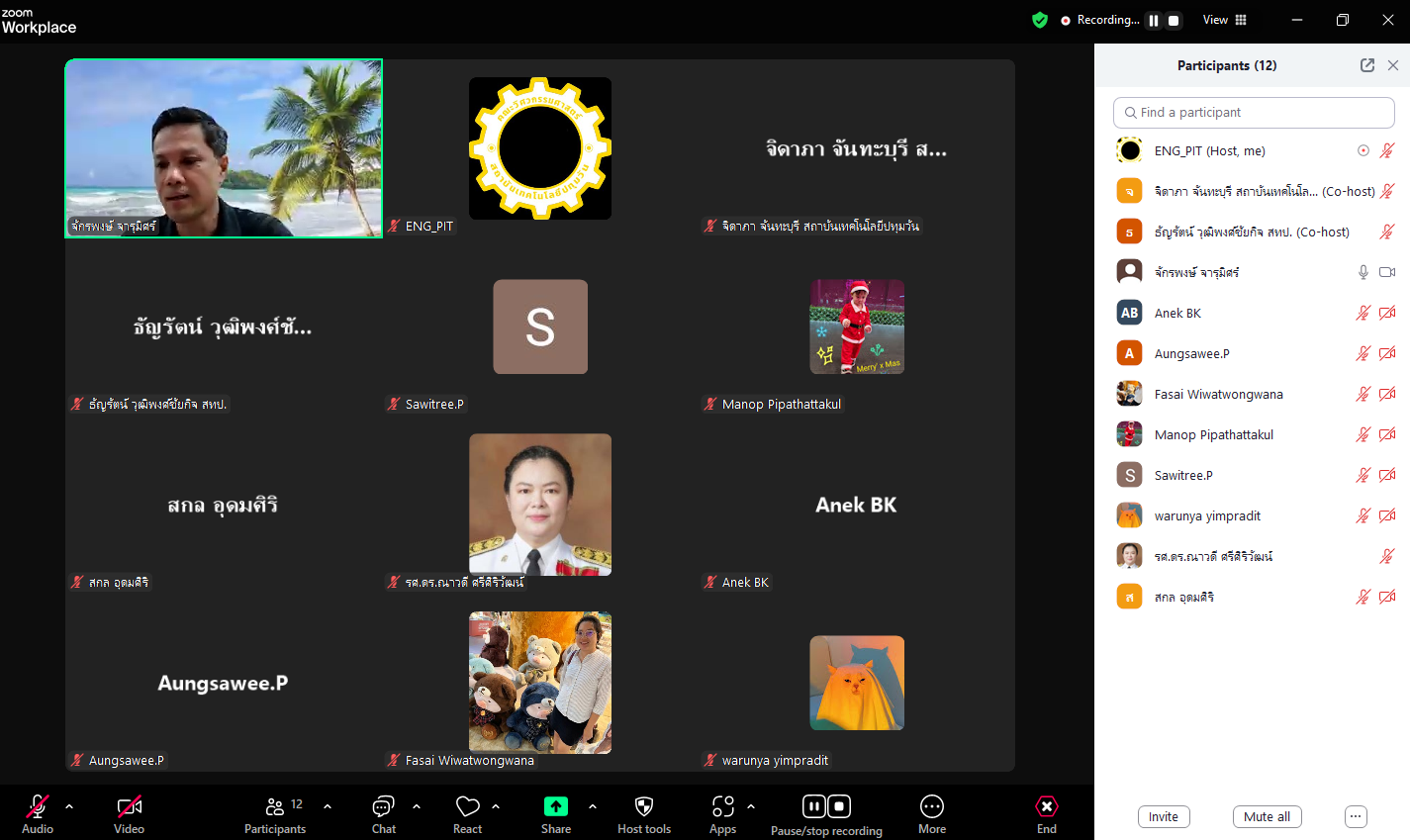This screenshot has height=840, width=1410.
Task: Select Manop Pipathattakul in participant list
Action: 1253,434
